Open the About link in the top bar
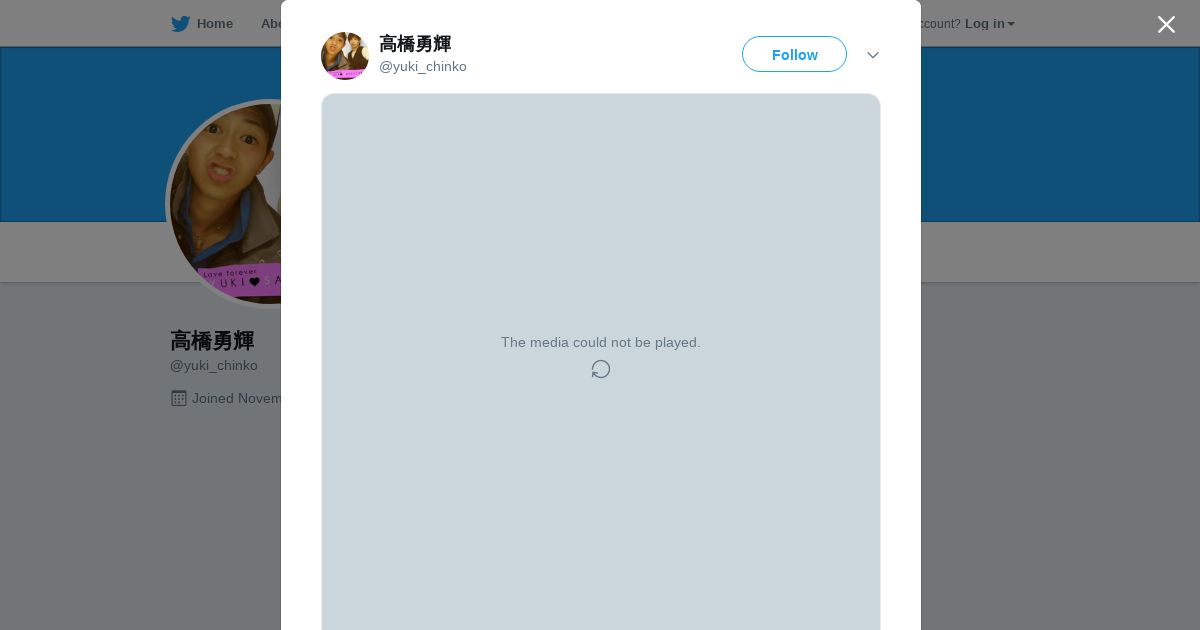1200x630 pixels. coord(271,24)
